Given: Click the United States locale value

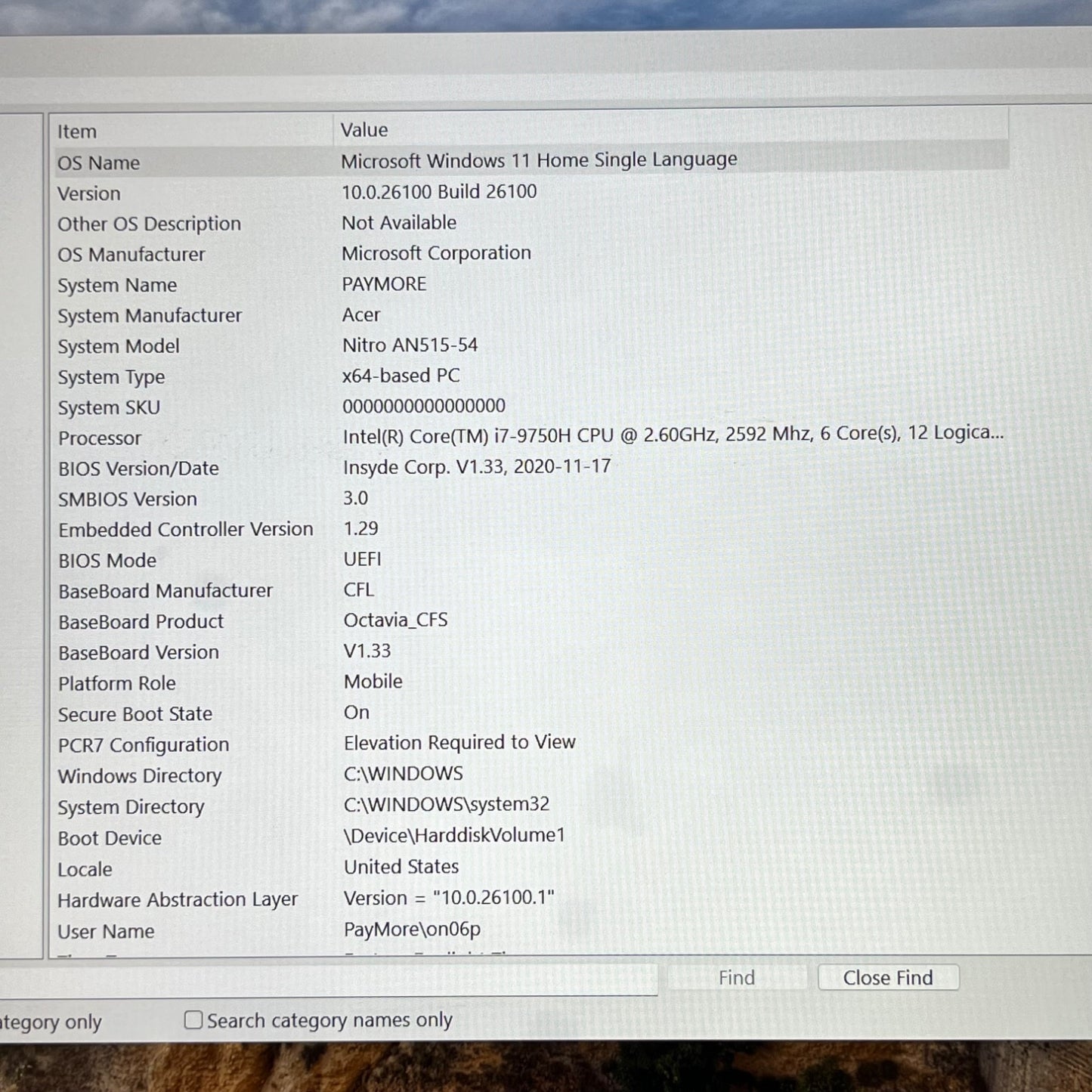Looking at the screenshot, I should (x=401, y=867).
